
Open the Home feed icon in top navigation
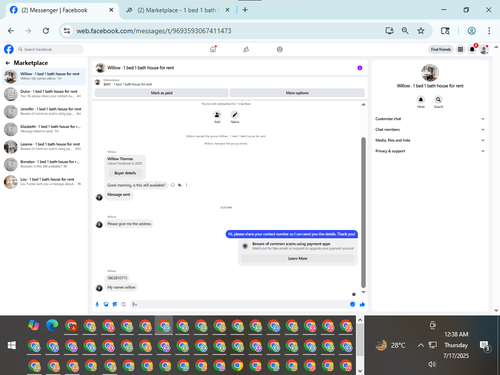213,49
